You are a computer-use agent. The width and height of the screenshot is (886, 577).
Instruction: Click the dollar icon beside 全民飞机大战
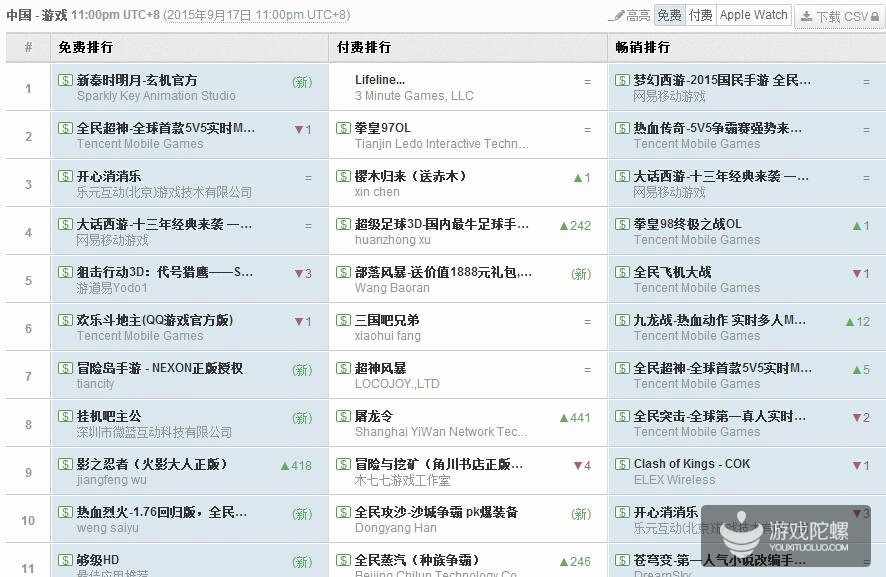coord(622,272)
